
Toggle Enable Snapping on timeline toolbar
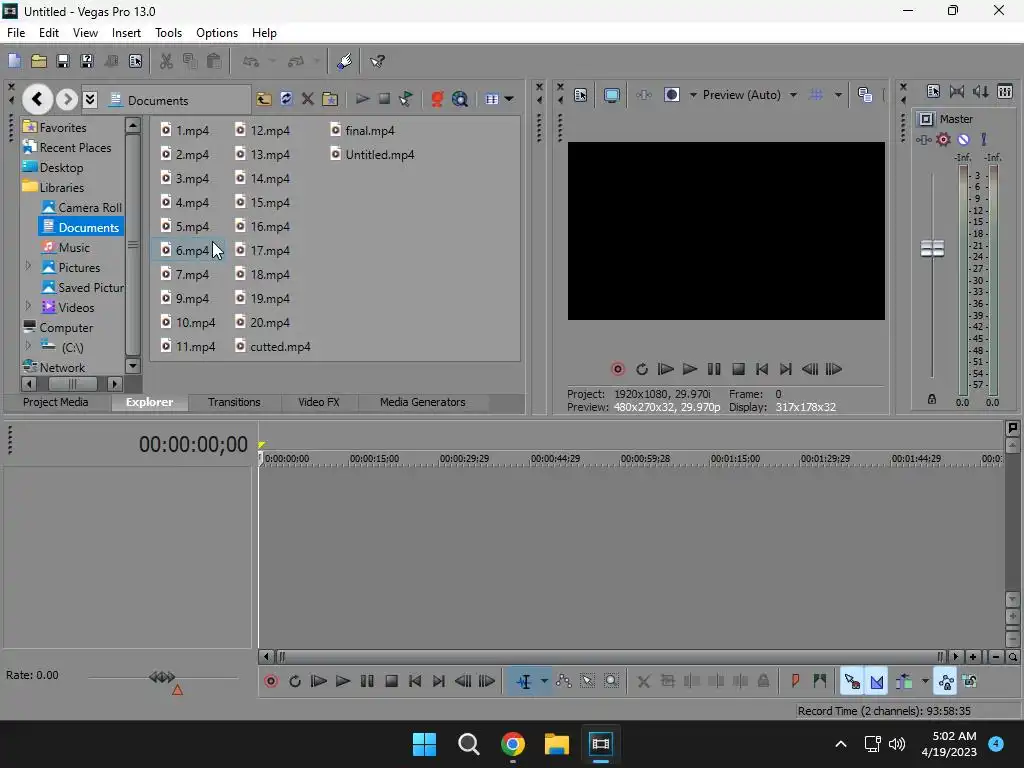852,682
